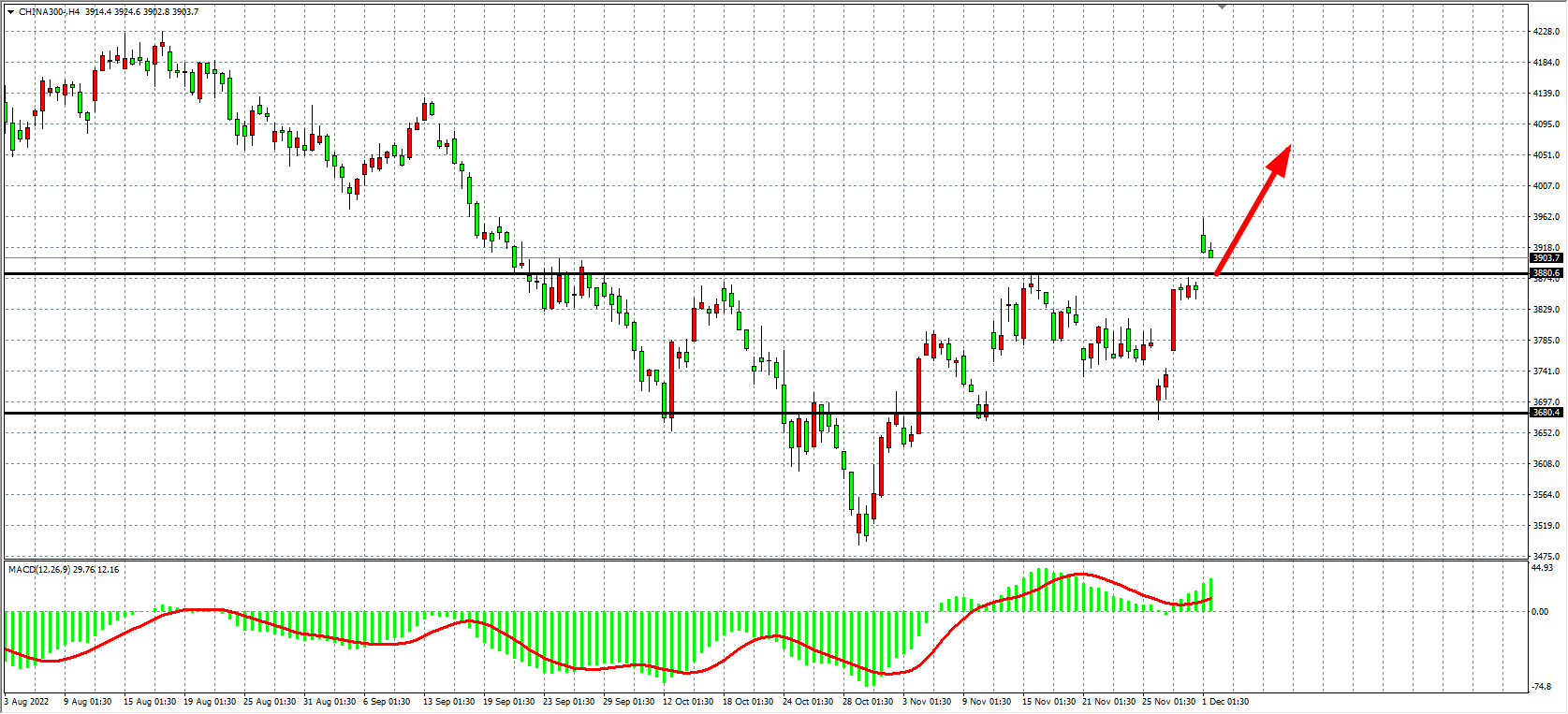Click the 3 Aug 2022 date label
Image resolution: width=1568 pixels, height=714 pixels.
pos(27,702)
